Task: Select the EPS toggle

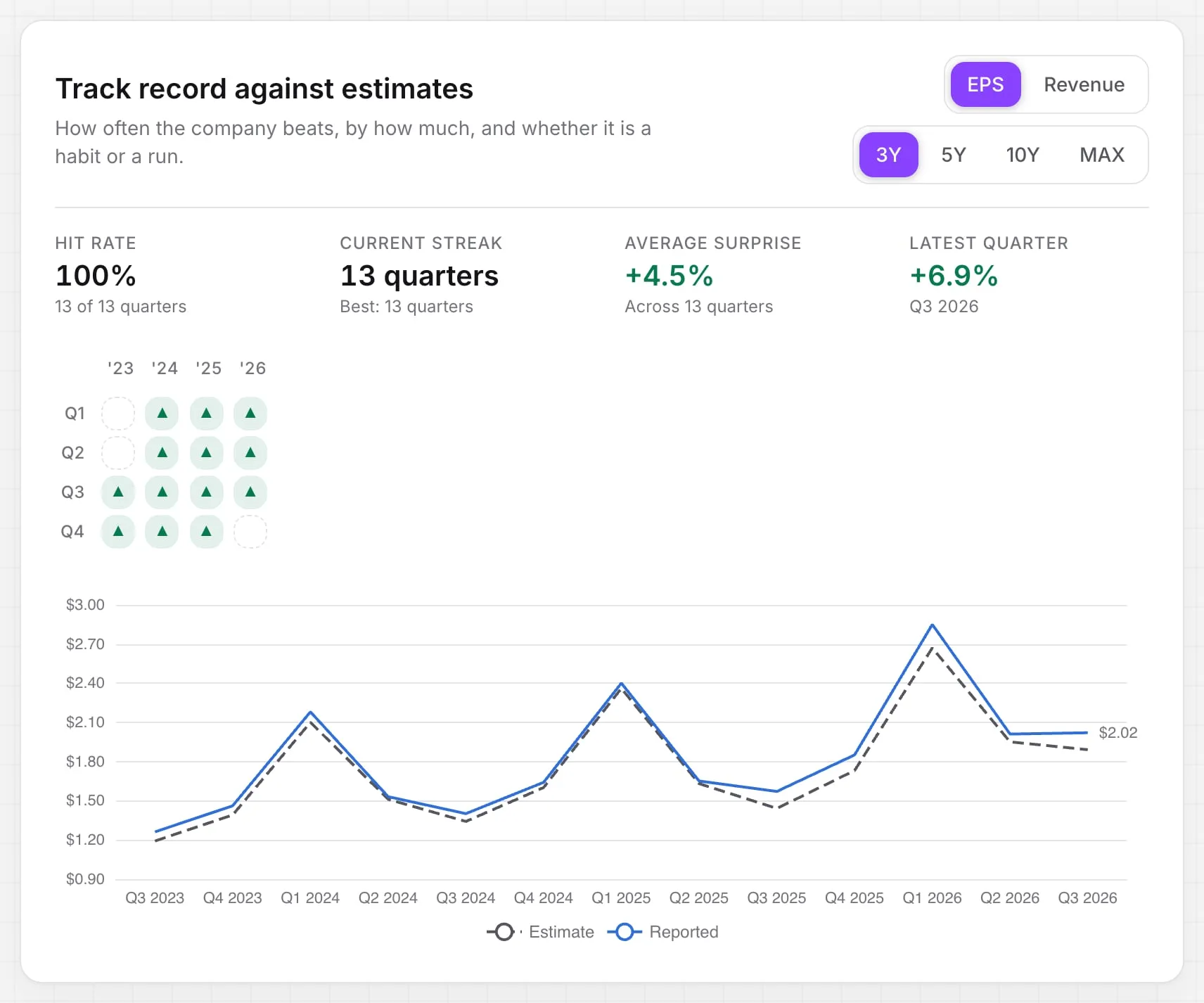Action: tap(985, 84)
